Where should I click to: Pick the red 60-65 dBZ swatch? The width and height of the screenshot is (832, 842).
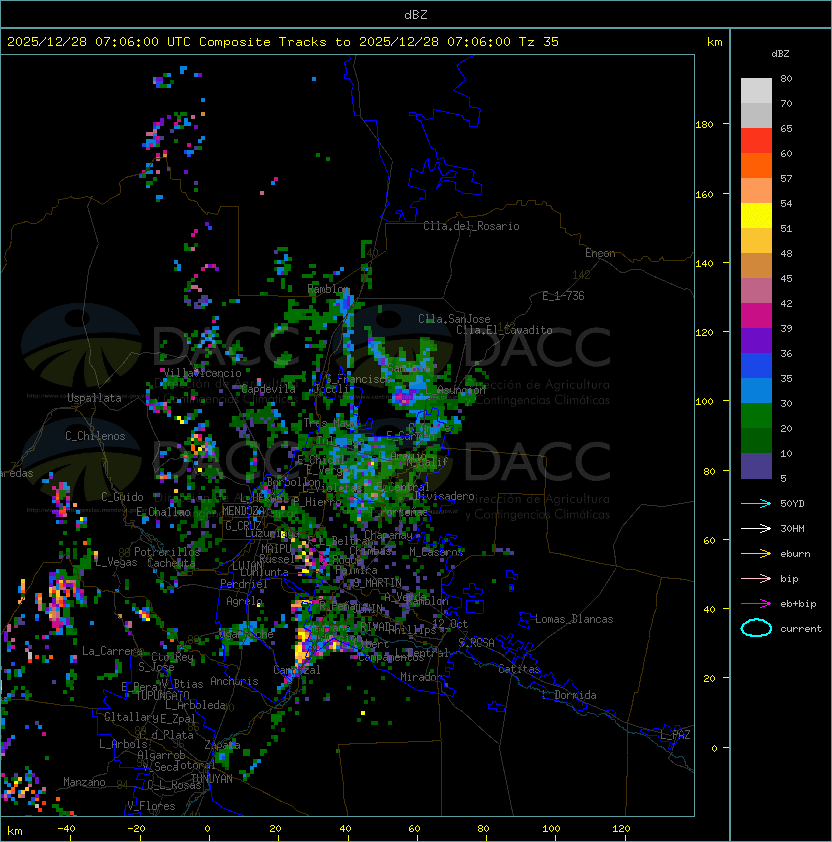tap(756, 140)
